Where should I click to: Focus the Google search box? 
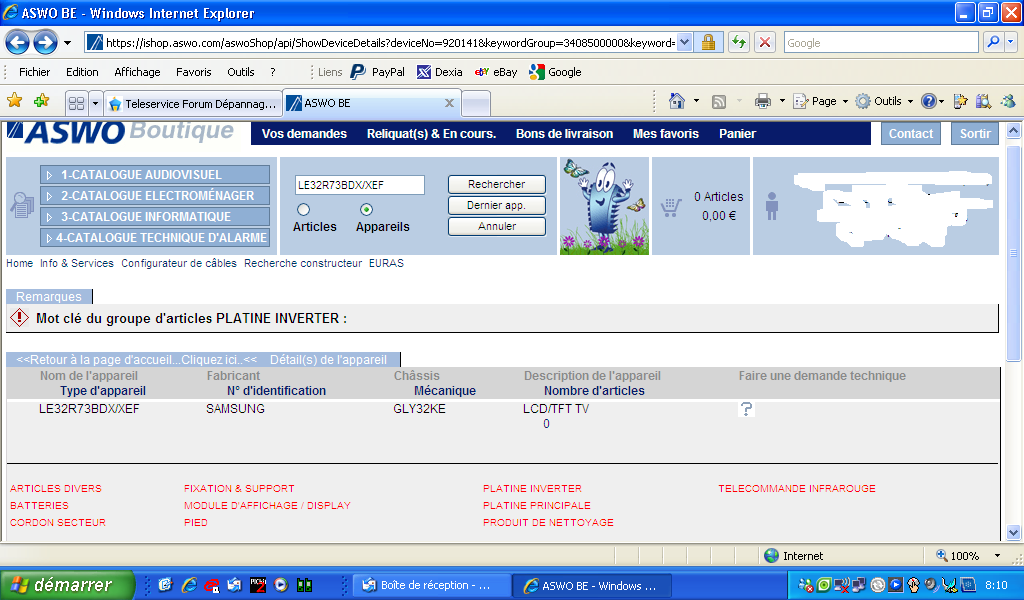[x=880, y=43]
